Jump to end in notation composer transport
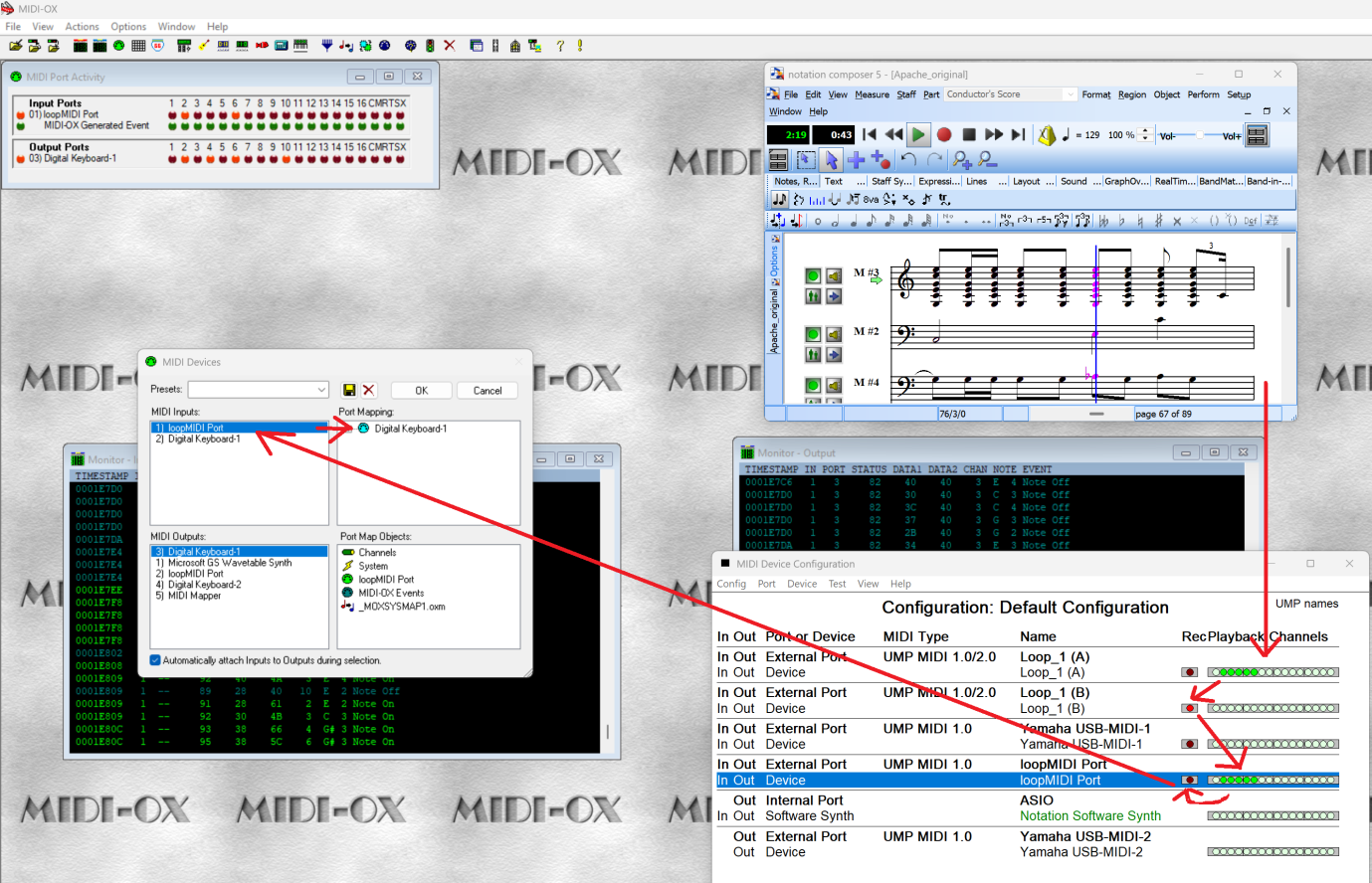Viewport: 1372px width, 883px height. pyautogui.click(x=1018, y=134)
